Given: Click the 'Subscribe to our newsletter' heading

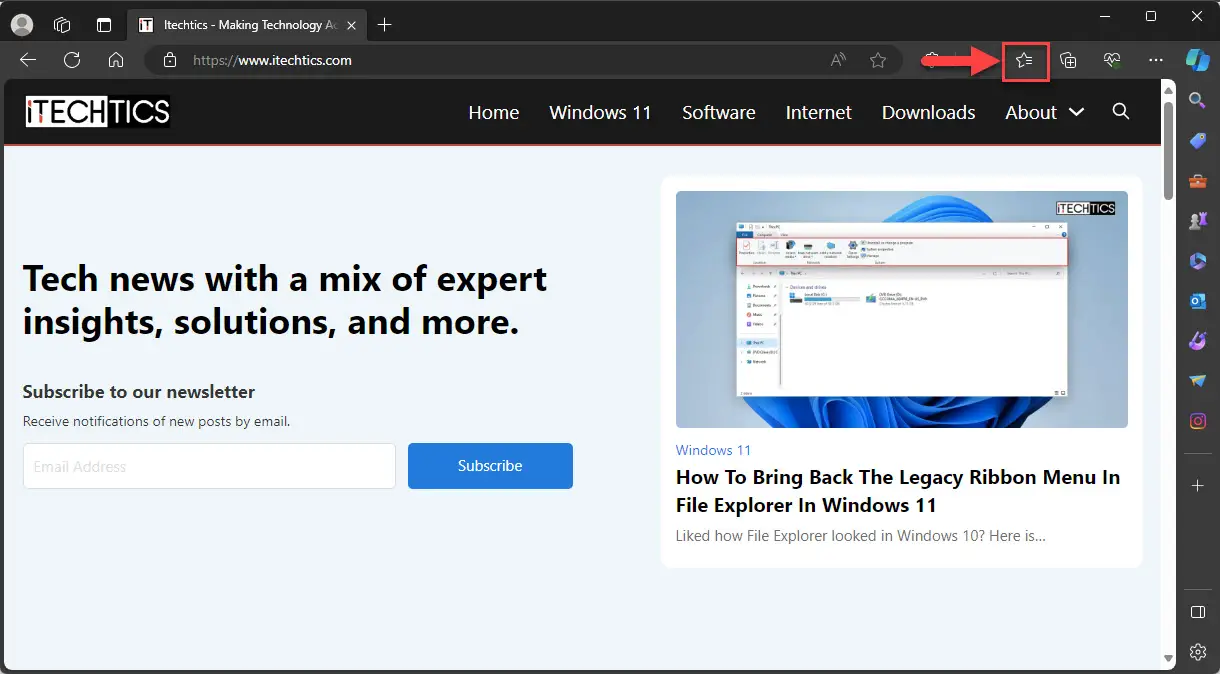Looking at the screenshot, I should (x=139, y=392).
